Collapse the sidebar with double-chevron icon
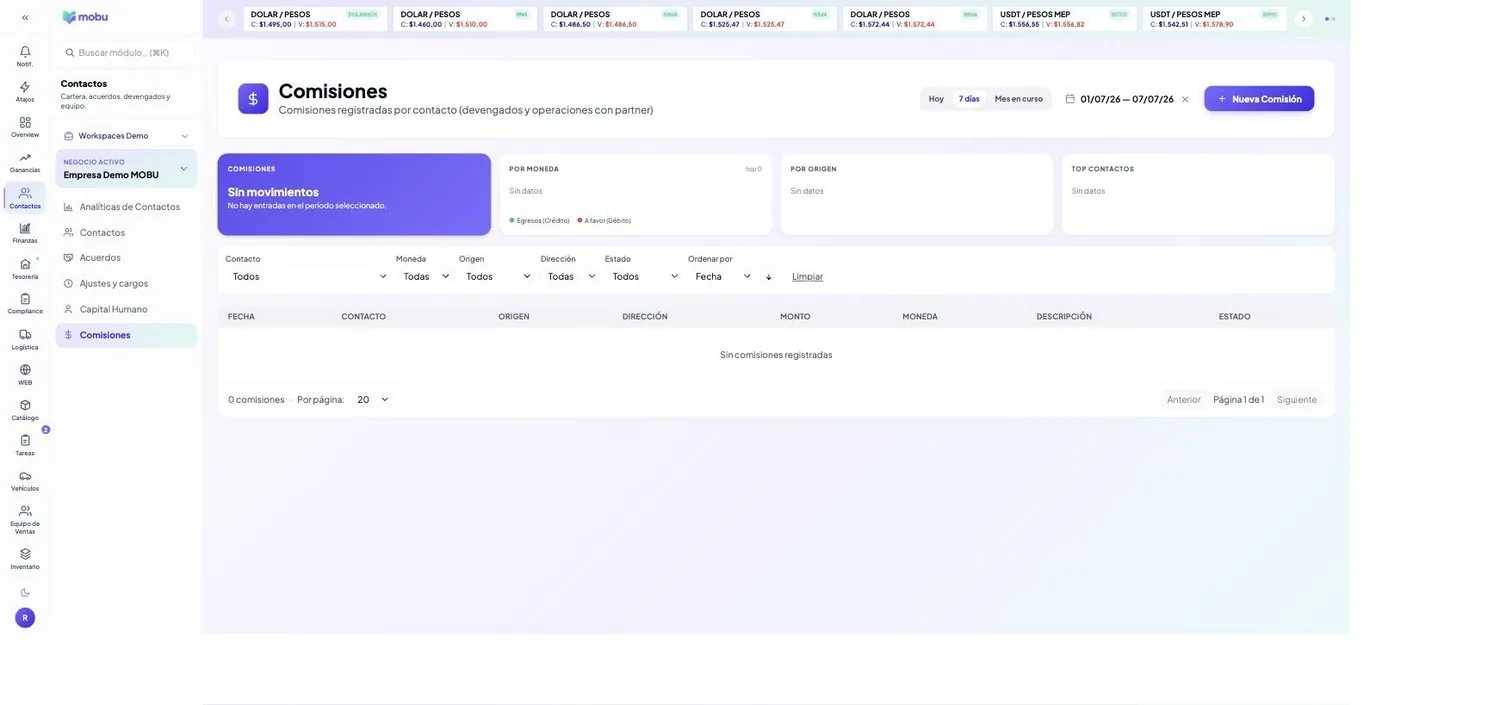 click(25, 17)
